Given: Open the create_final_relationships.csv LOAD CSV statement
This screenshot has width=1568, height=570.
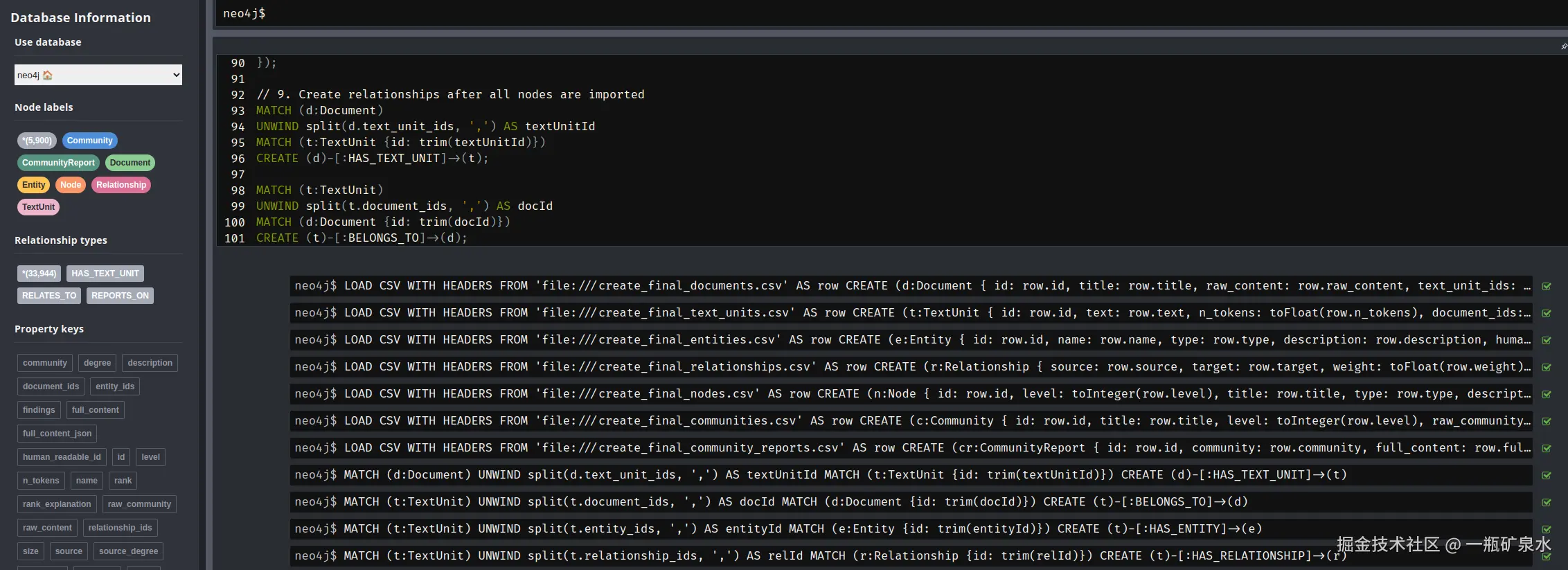Looking at the screenshot, I should (911, 367).
